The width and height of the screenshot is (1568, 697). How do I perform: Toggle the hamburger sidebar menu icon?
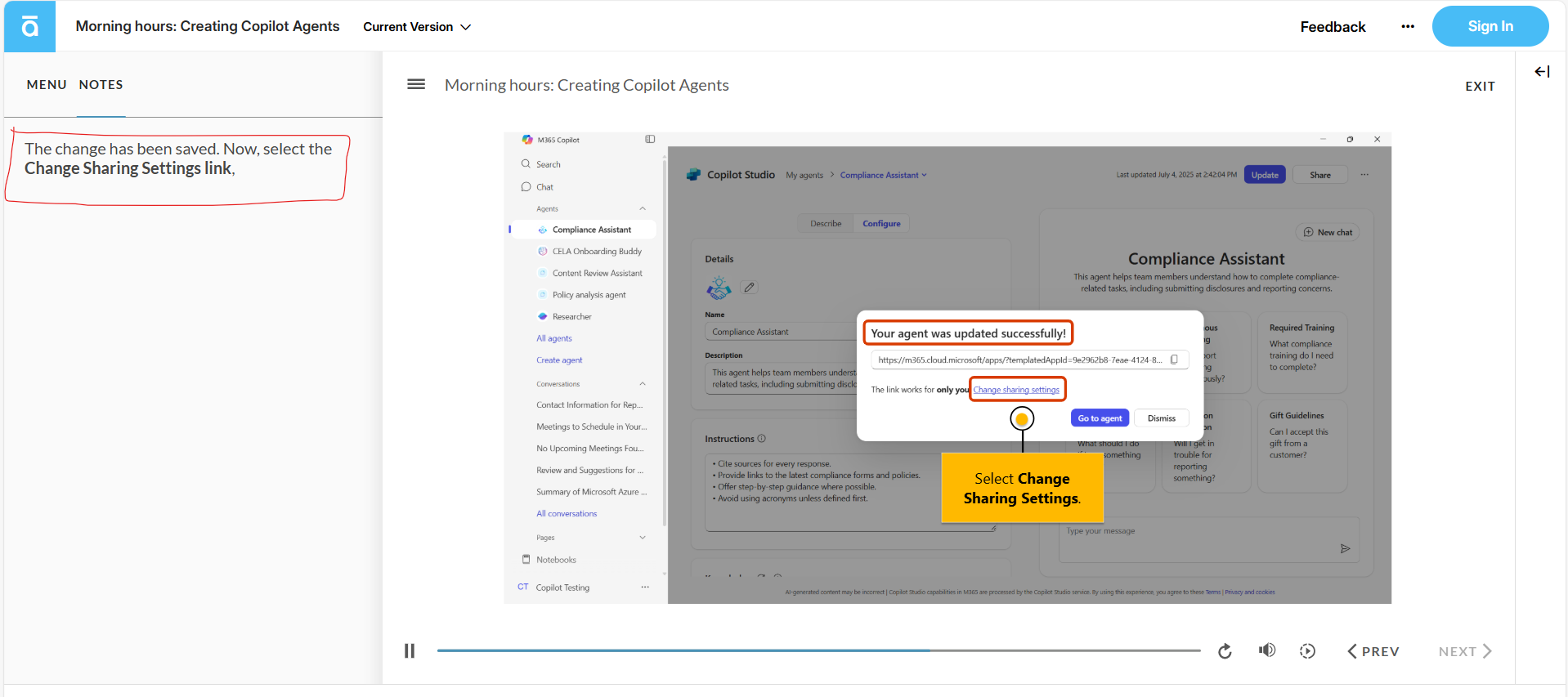point(416,84)
